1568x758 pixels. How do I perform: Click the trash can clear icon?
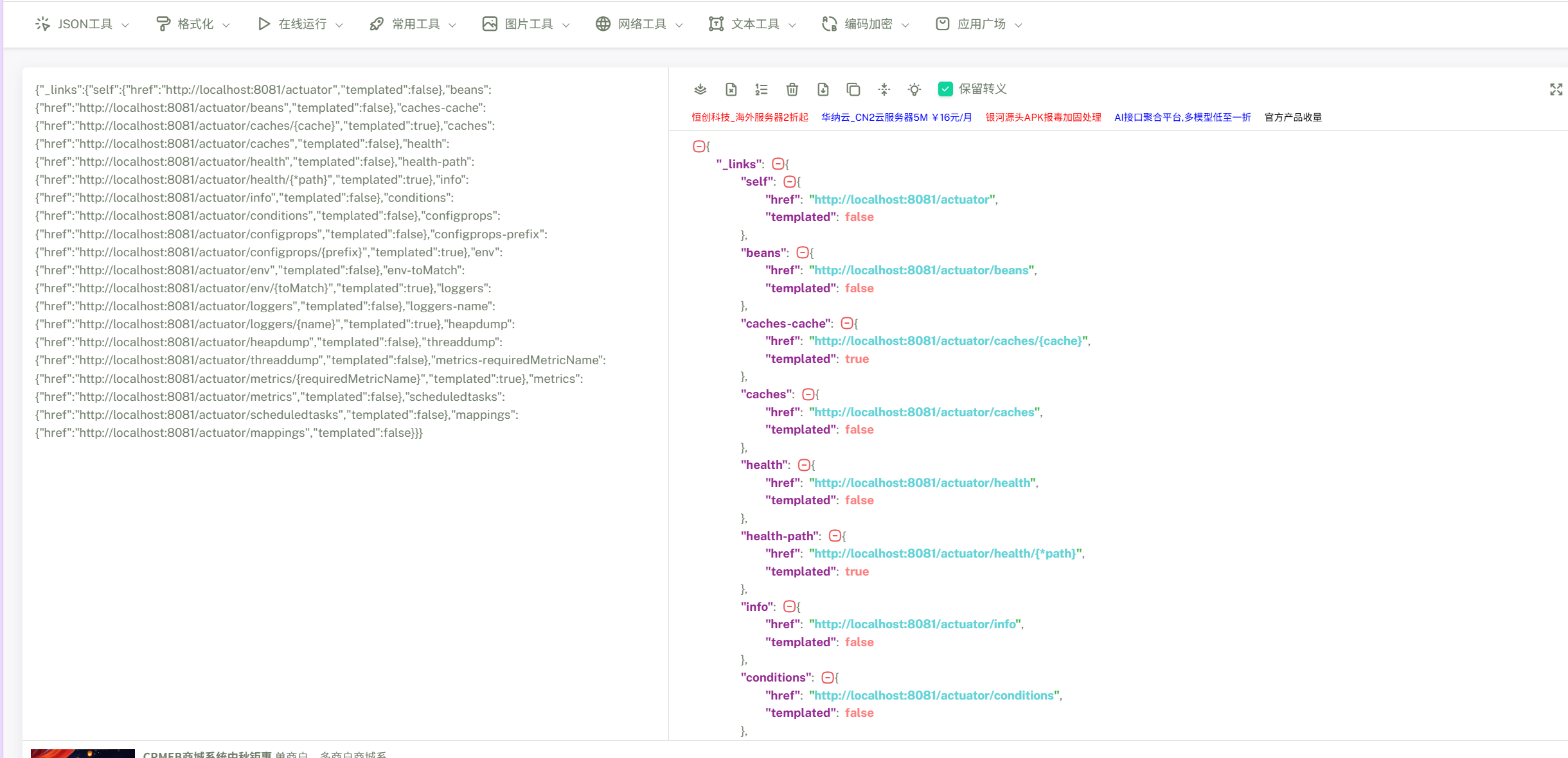[792, 89]
